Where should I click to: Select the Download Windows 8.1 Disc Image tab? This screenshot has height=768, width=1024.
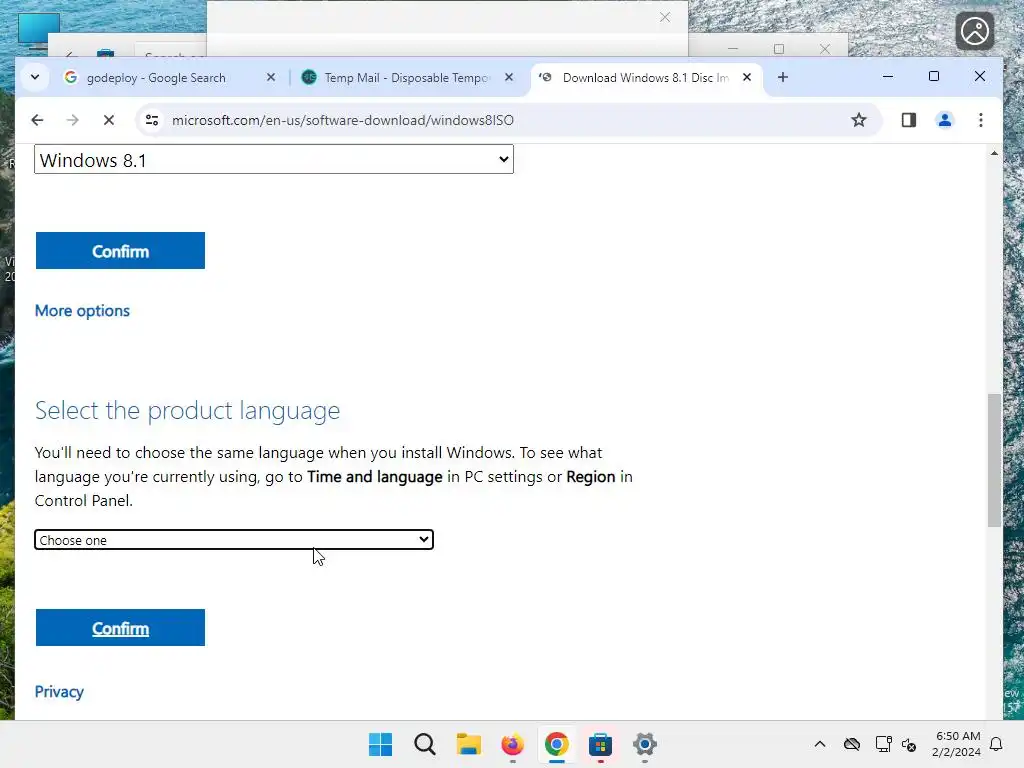tap(646, 78)
